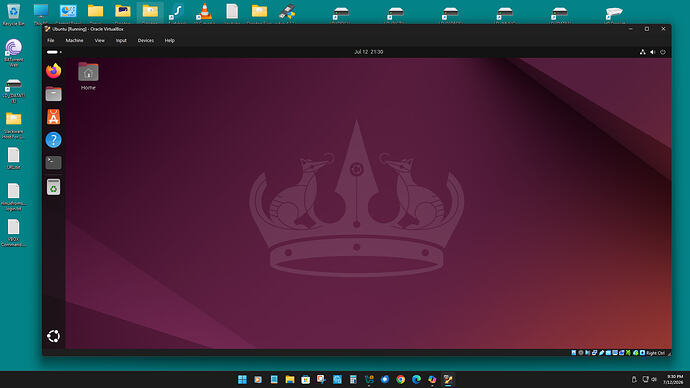Open the Ubuntu power system menu
This screenshot has height=388, width=690.
pos(663,52)
